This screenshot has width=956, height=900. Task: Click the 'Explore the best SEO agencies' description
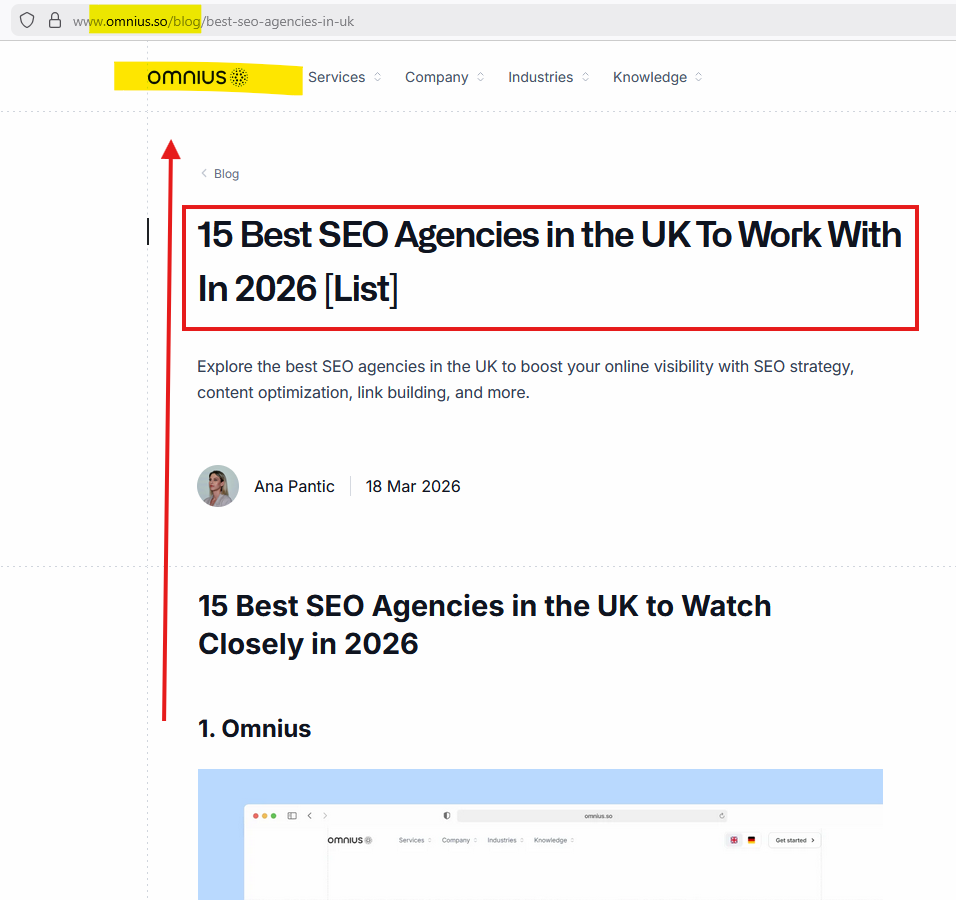525,379
